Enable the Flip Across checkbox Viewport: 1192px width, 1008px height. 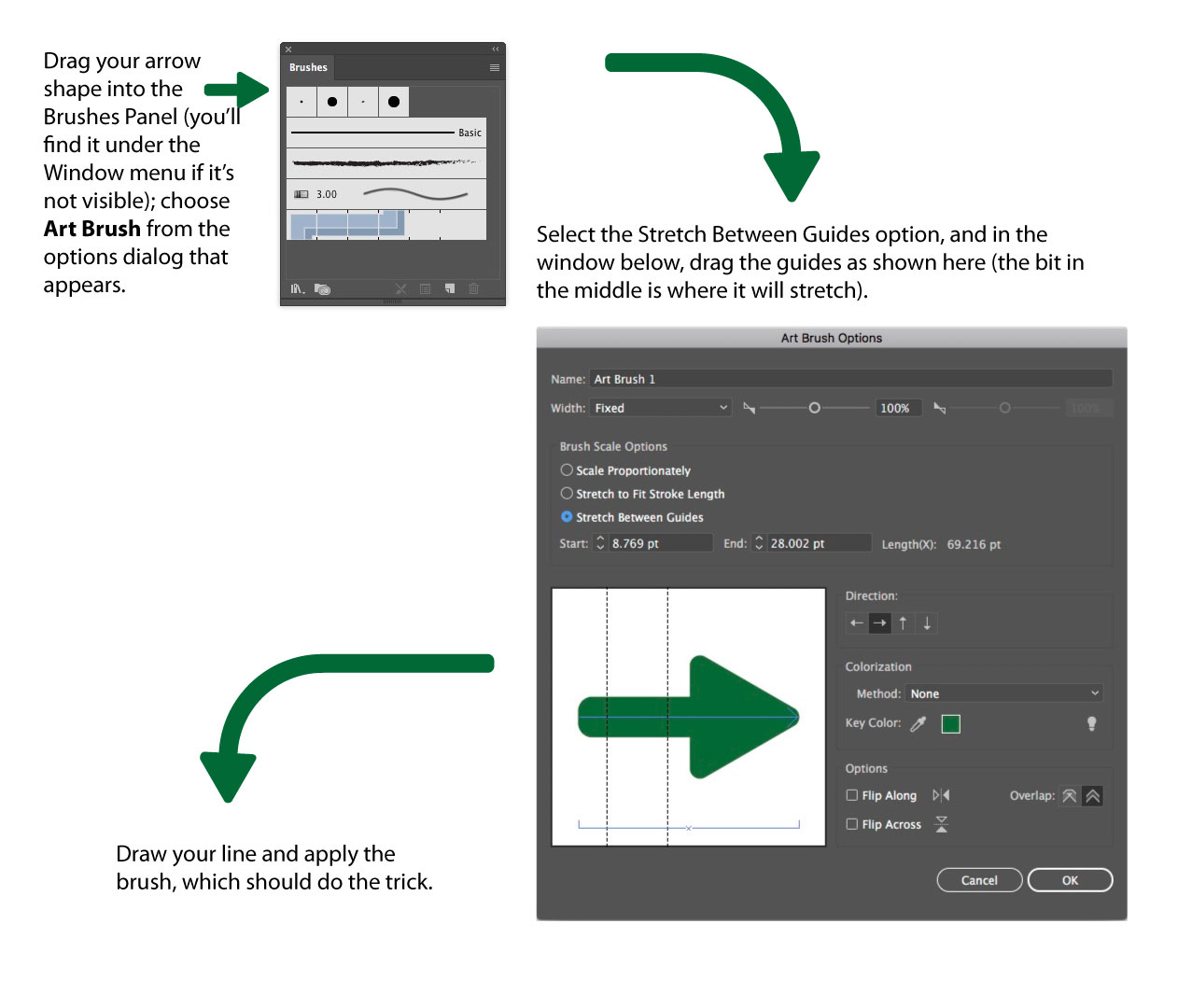[851, 824]
